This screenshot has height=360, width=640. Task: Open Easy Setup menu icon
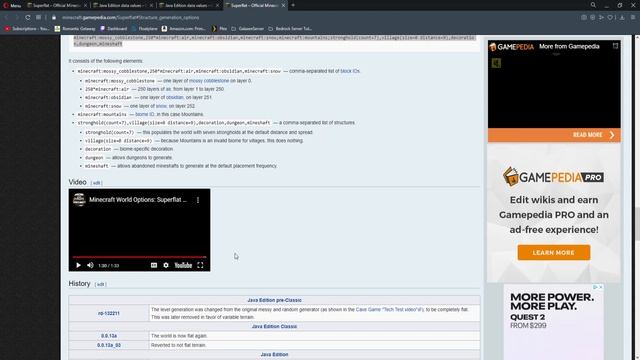point(633,18)
